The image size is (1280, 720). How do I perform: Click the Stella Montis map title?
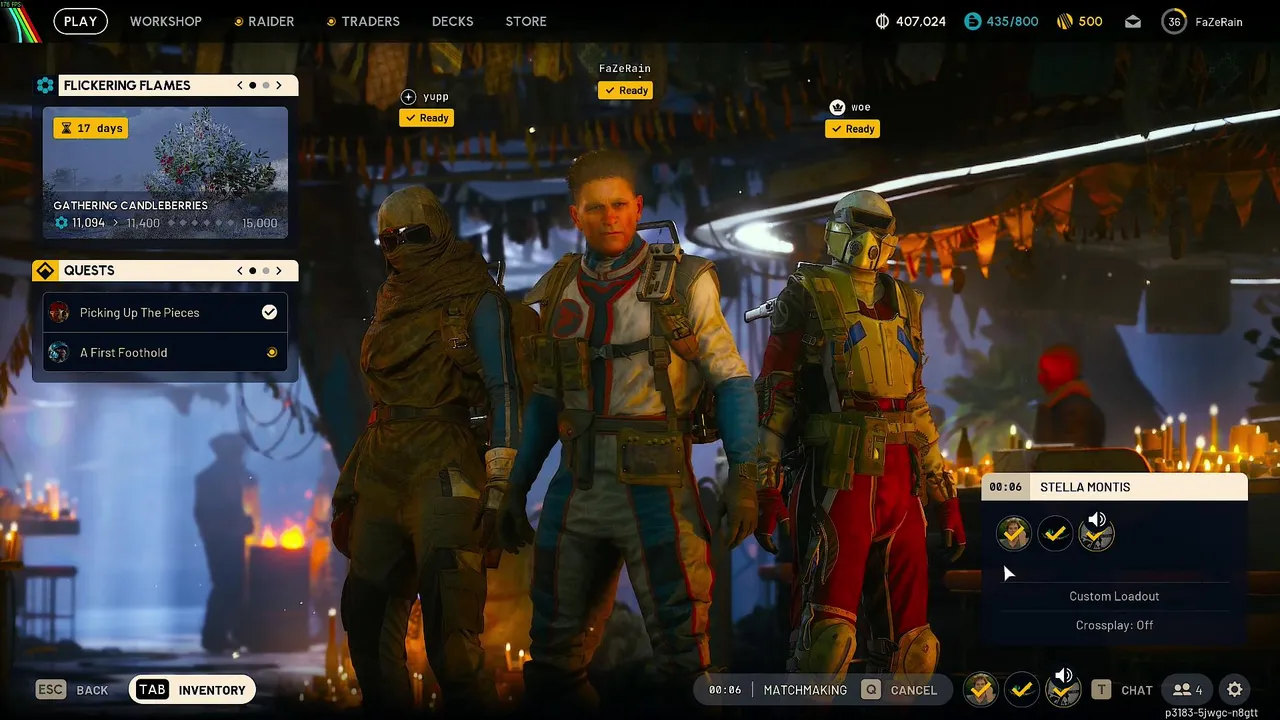coord(1085,487)
